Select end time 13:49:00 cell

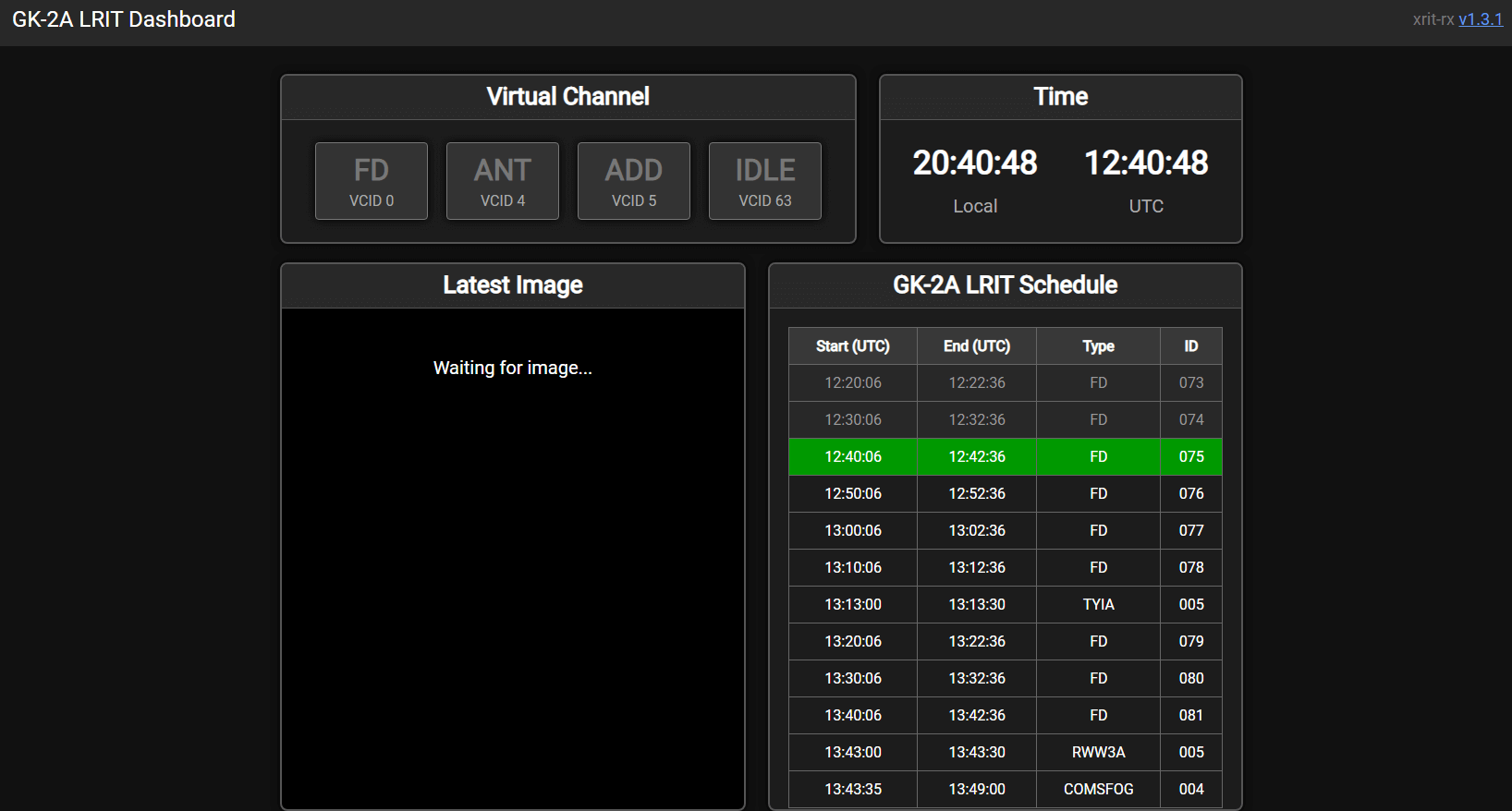(977, 789)
